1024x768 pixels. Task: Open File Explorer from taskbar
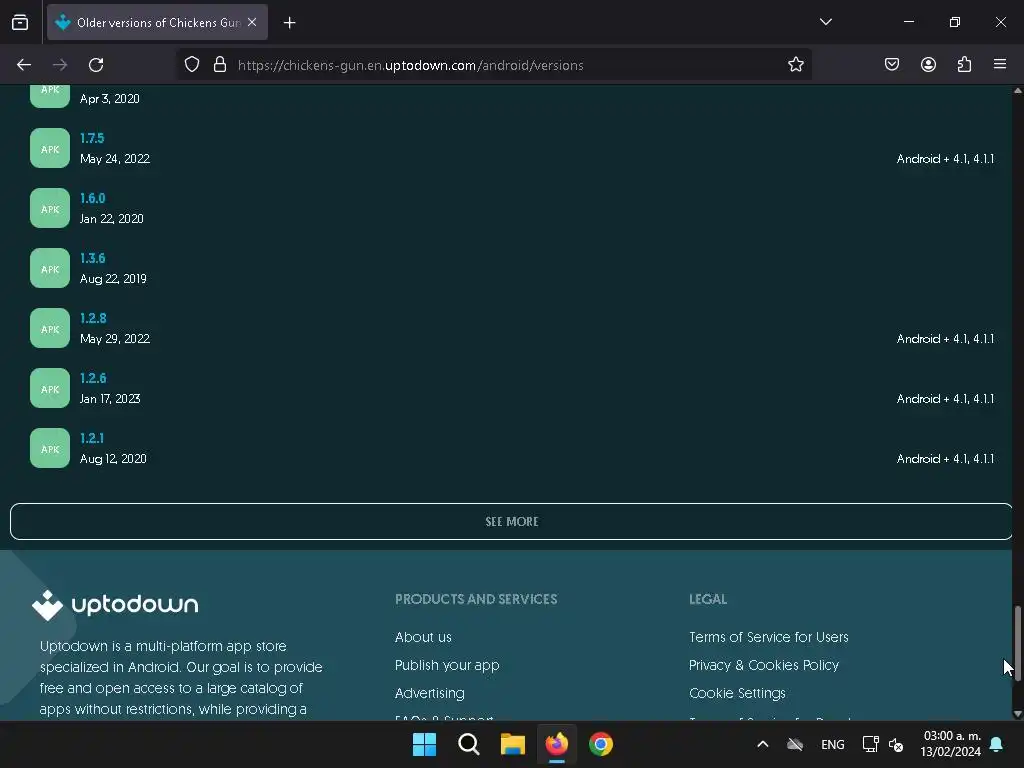pos(513,744)
